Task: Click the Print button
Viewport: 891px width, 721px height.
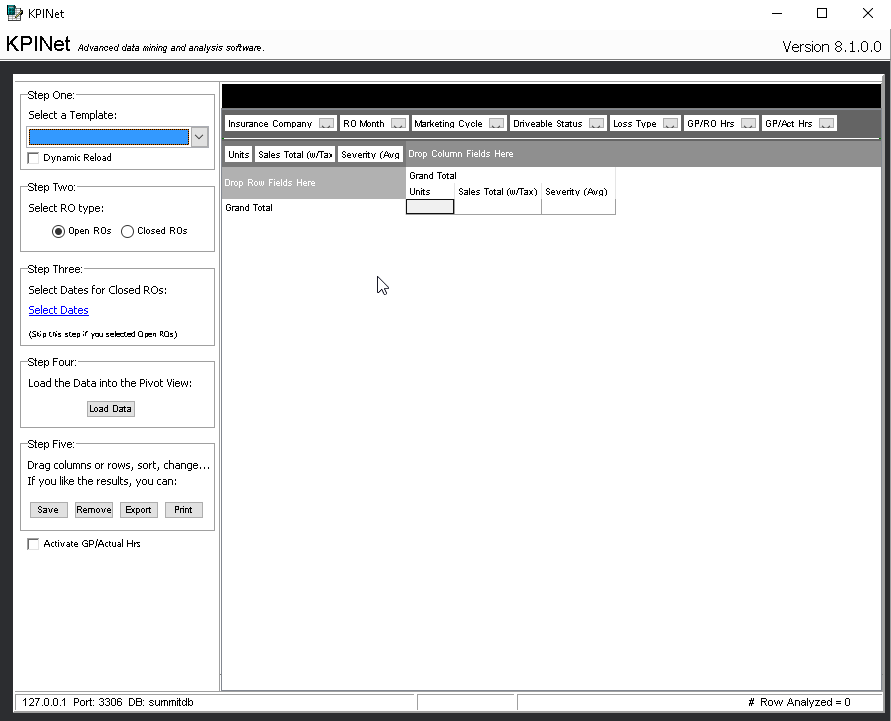Action: pos(183,510)
